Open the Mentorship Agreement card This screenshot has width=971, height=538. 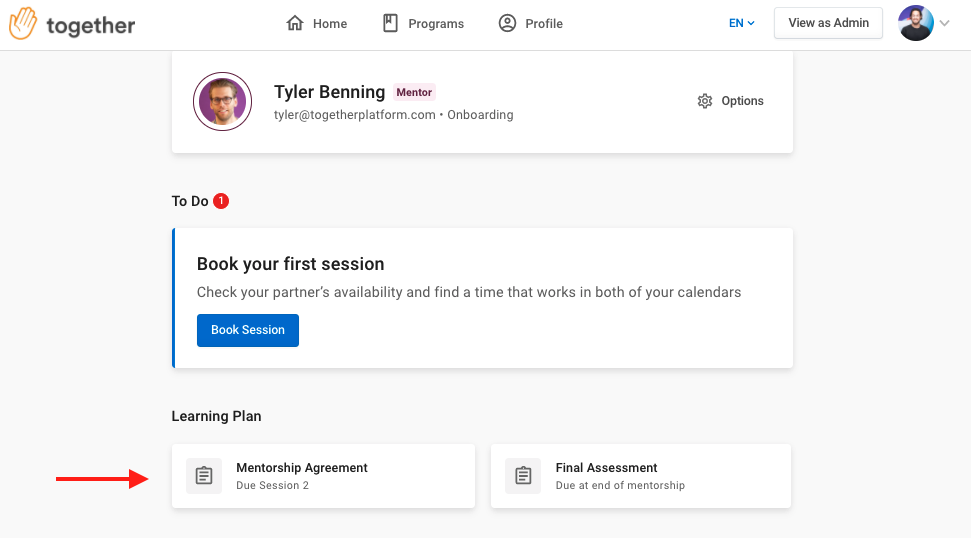tap(323, 476)
